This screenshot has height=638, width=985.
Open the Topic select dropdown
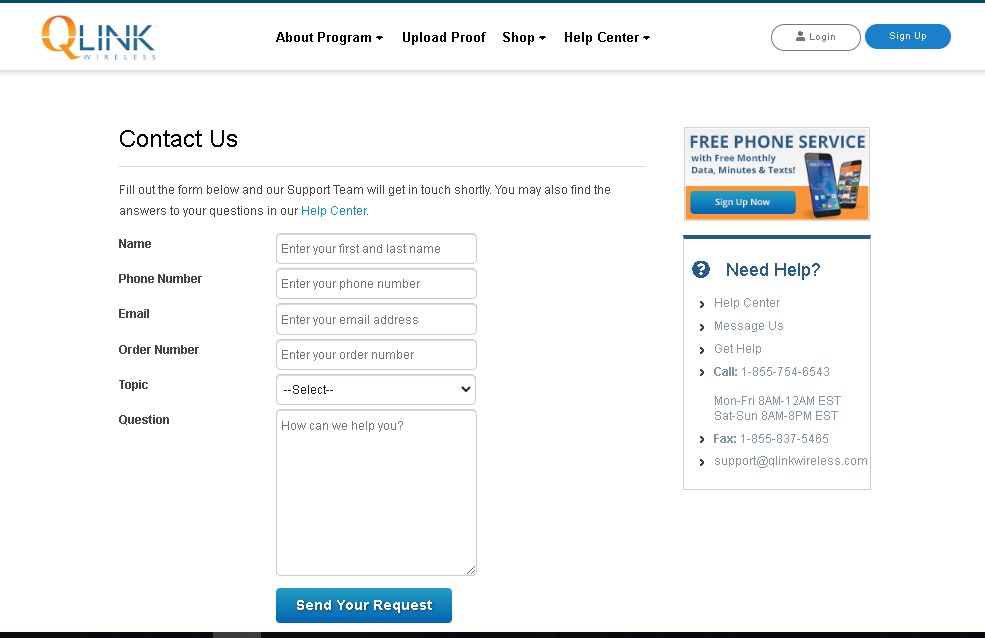pyautogui.click(x=375, y=389)
